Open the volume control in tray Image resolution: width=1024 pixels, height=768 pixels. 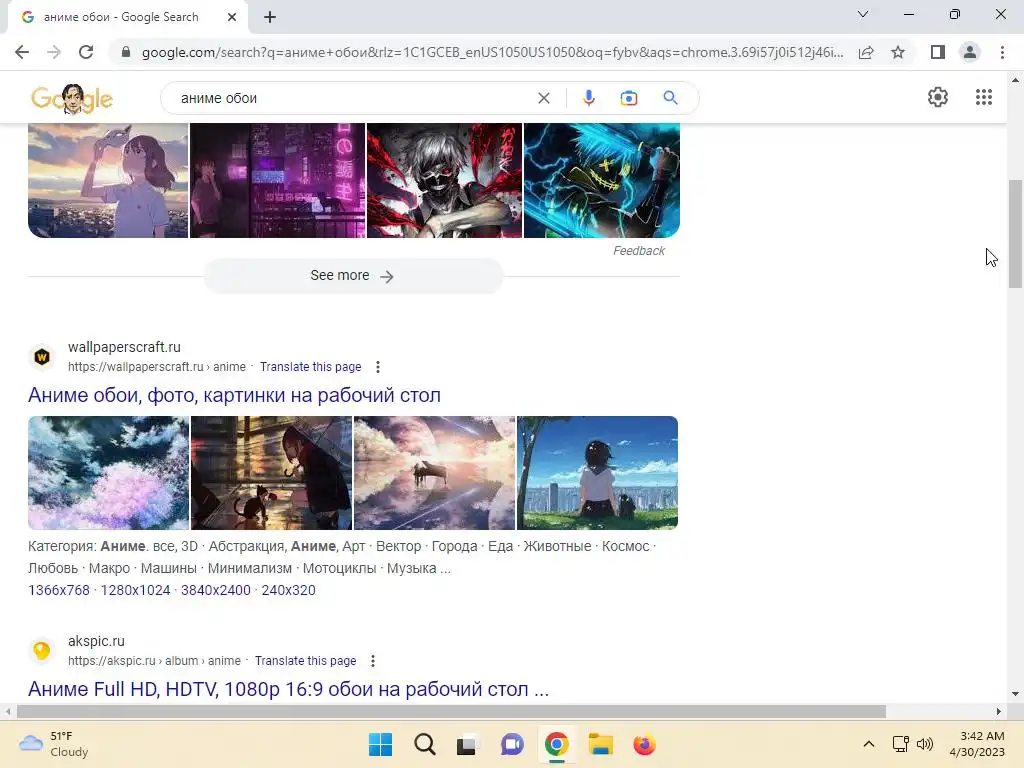pyautogui.click(x=925, y=744)
